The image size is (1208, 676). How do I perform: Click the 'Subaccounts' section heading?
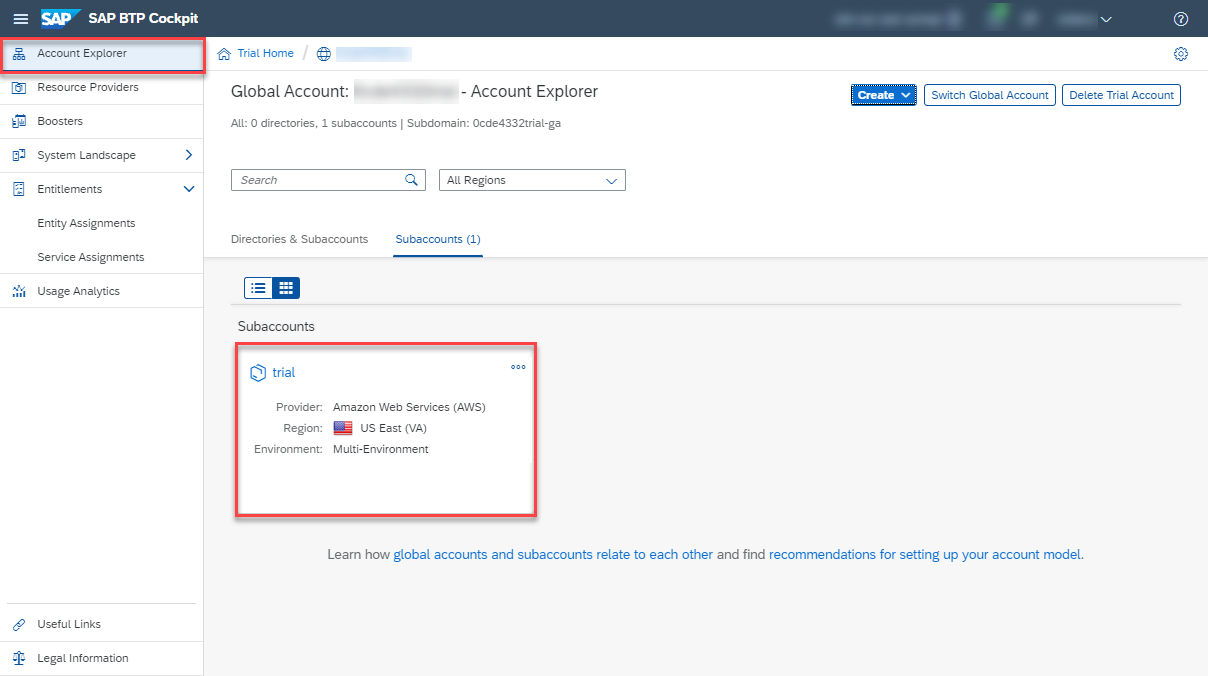[276, 327]
